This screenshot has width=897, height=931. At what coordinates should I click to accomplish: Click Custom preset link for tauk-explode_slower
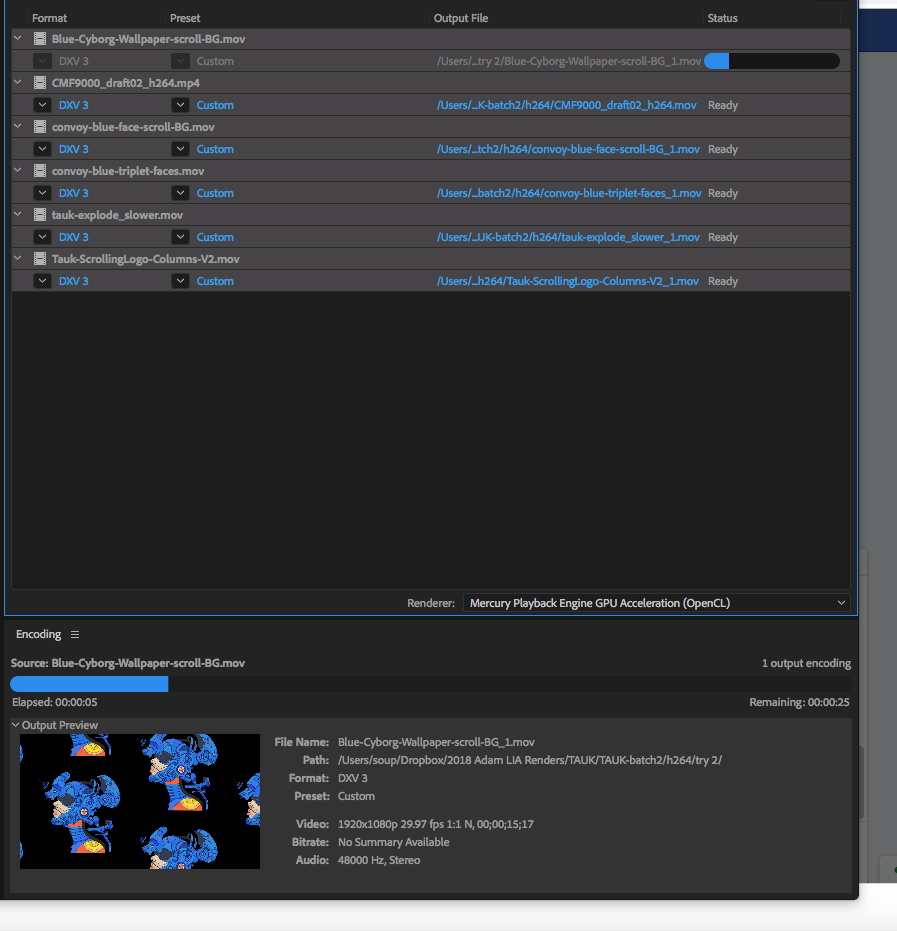(x=215, y=237)
